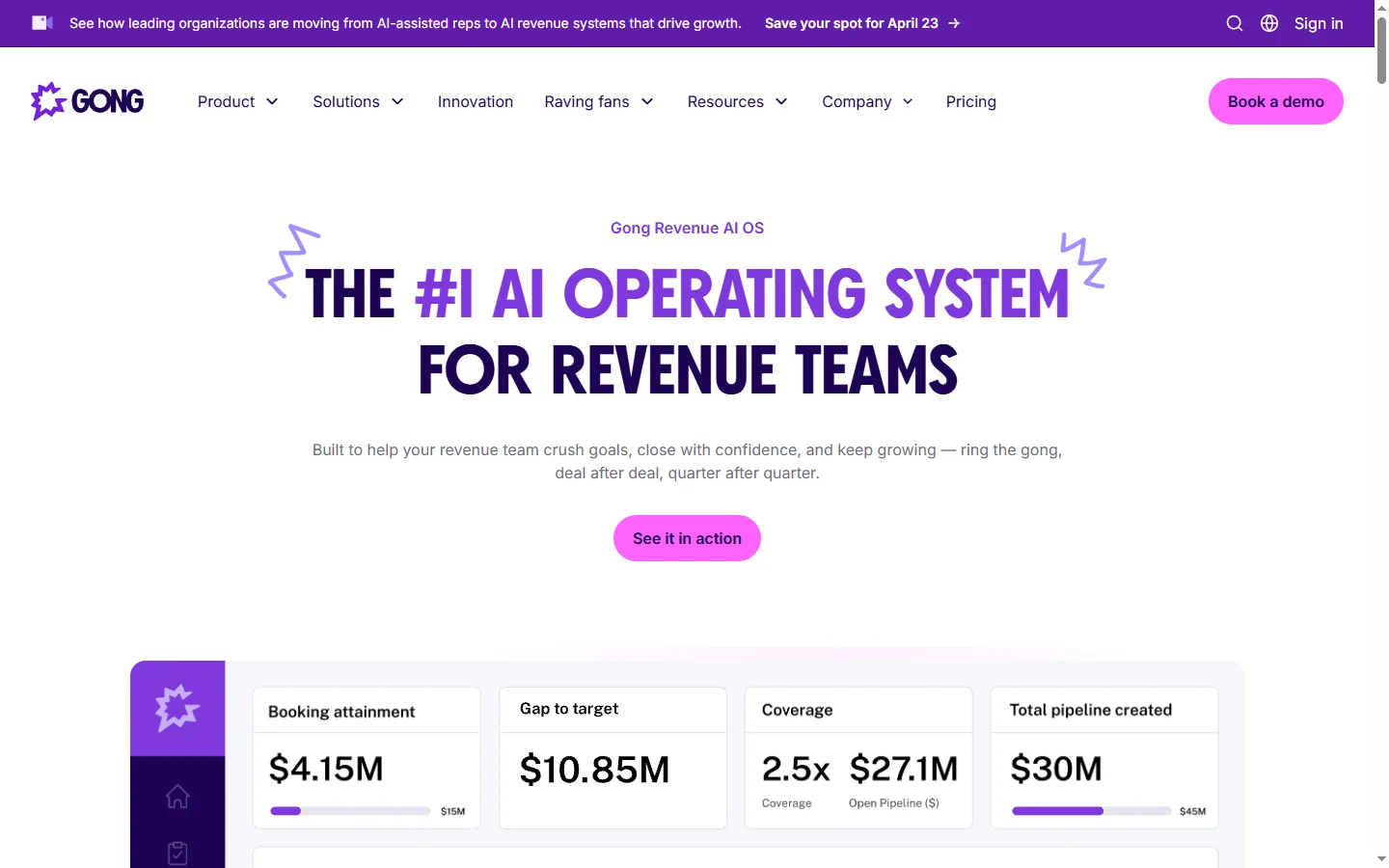
Task: Click the Coverage card title
Action: 797,710
